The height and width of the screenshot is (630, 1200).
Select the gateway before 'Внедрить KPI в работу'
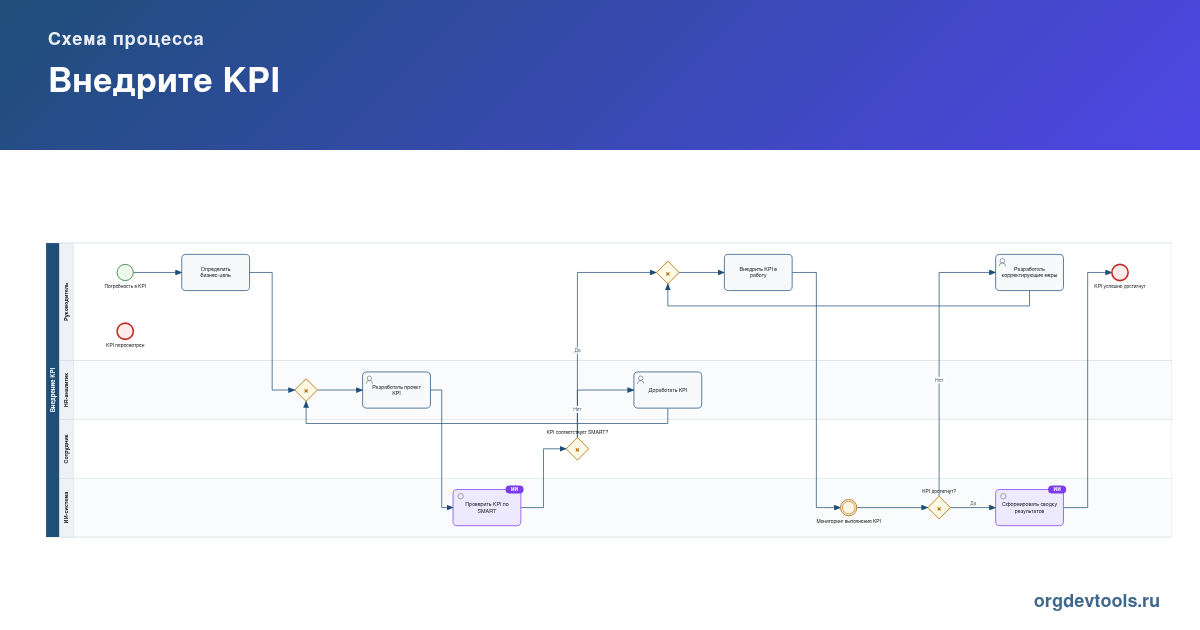668,273
